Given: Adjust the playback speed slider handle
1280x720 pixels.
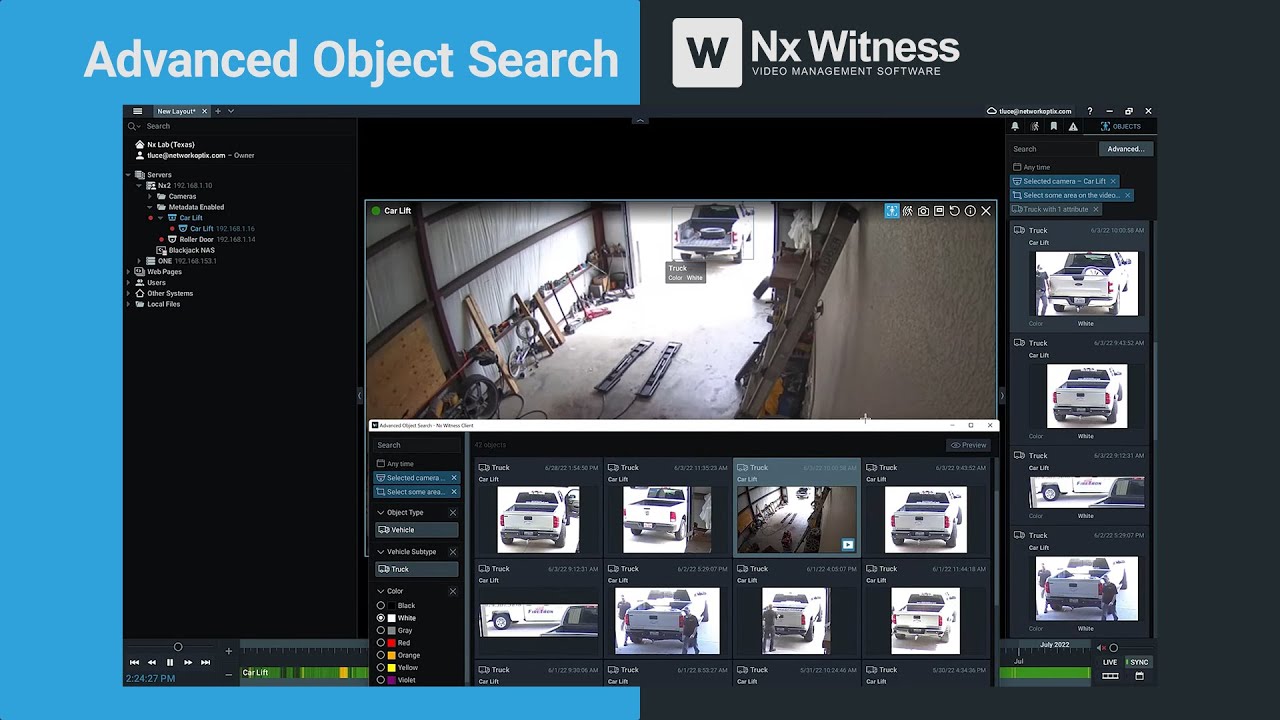Looking at the screenshot, I should [178, 647].
